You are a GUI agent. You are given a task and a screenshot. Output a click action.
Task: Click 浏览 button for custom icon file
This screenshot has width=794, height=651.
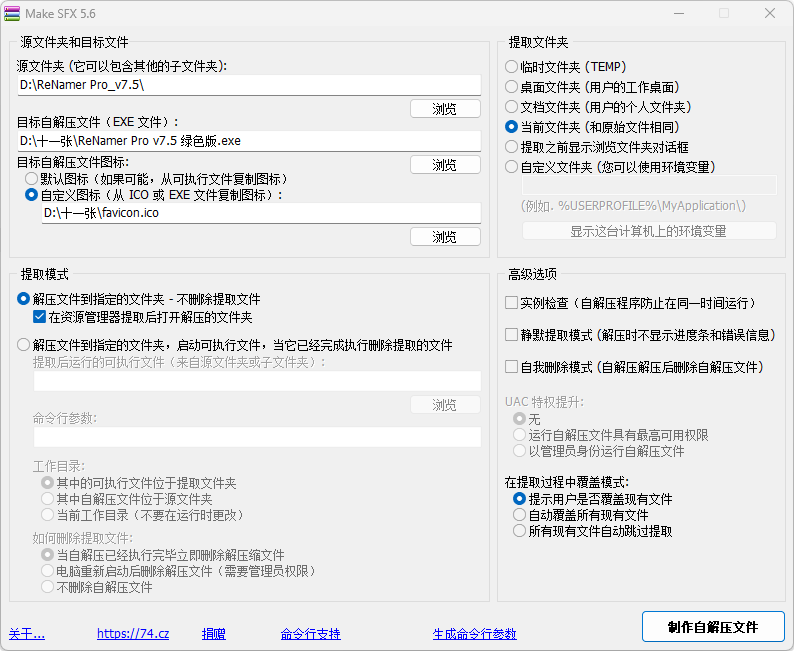[445, 237]
